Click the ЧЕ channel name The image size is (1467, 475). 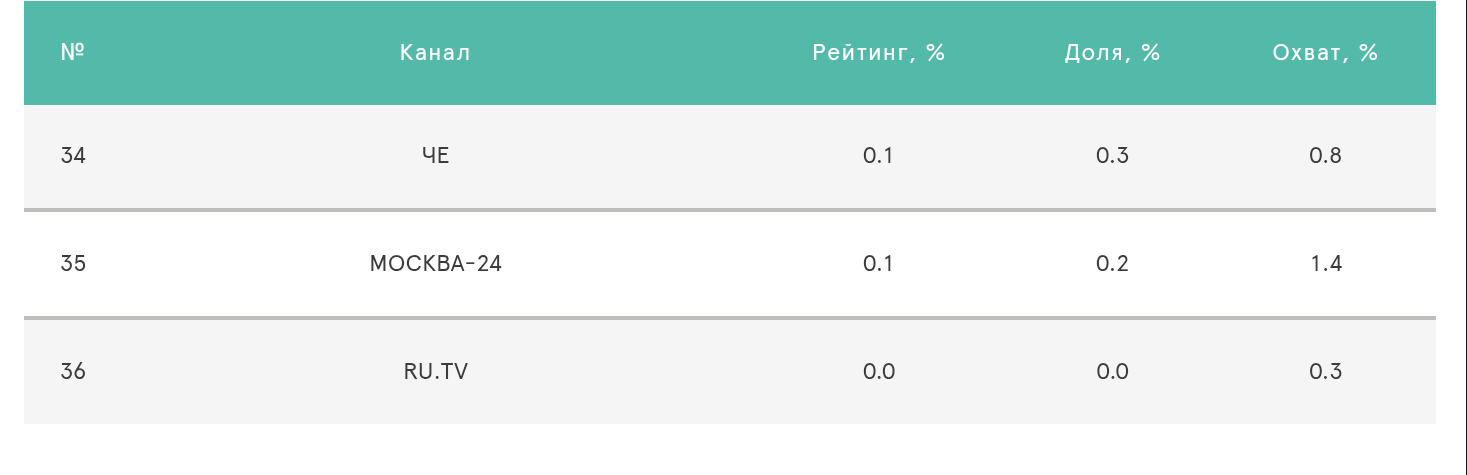point(435,156)
